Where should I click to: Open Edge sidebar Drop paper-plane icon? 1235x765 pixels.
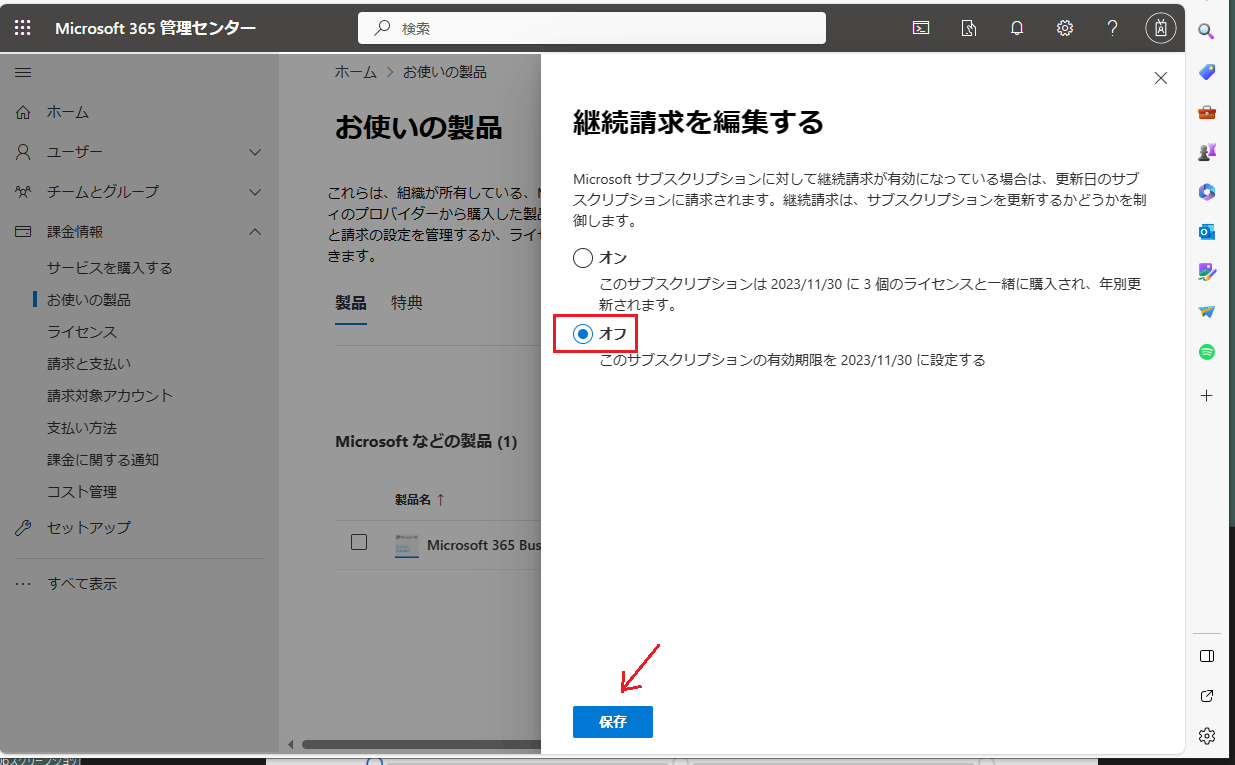[1207, 312]
